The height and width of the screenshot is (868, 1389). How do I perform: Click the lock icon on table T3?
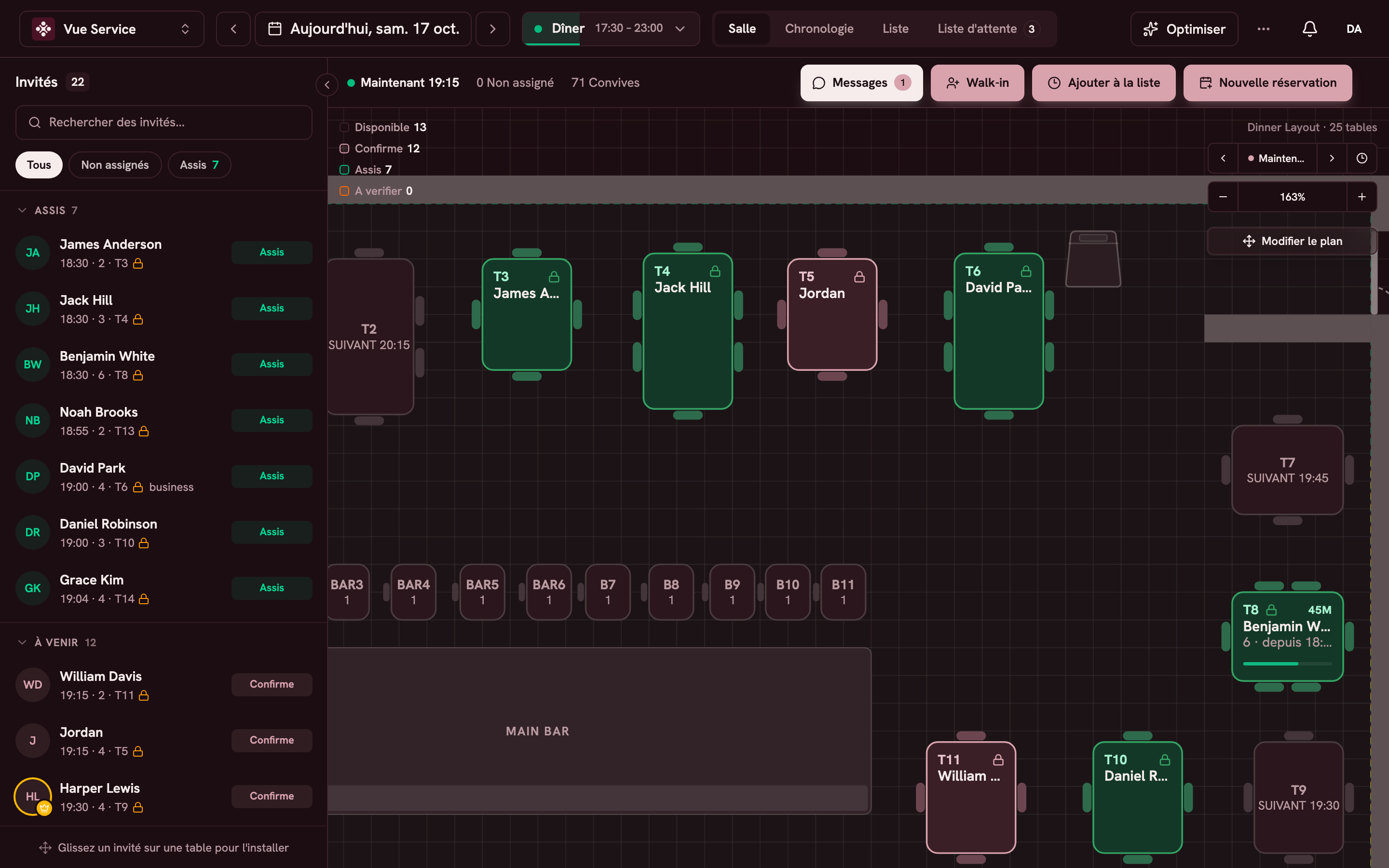coord(554,277)
